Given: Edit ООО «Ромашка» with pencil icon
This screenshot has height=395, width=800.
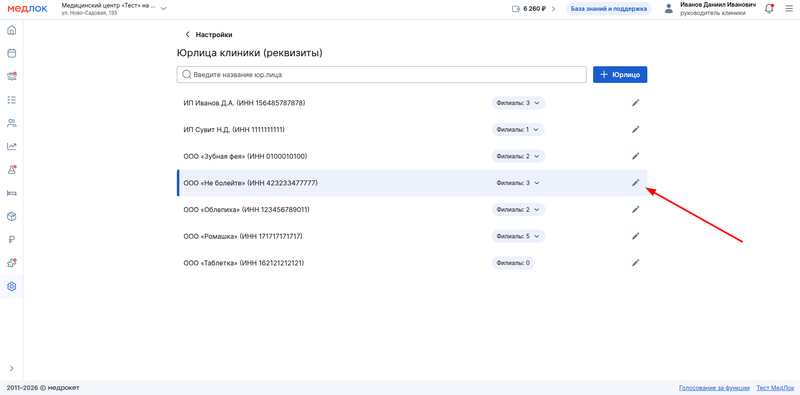Looking at the screenshot, I should (635, 236).
